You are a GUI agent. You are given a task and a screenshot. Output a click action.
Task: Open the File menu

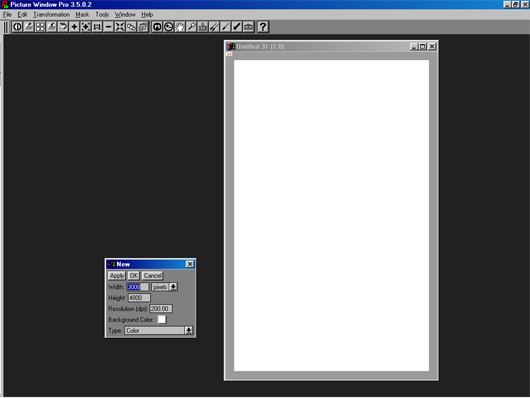tap(7, 15)
